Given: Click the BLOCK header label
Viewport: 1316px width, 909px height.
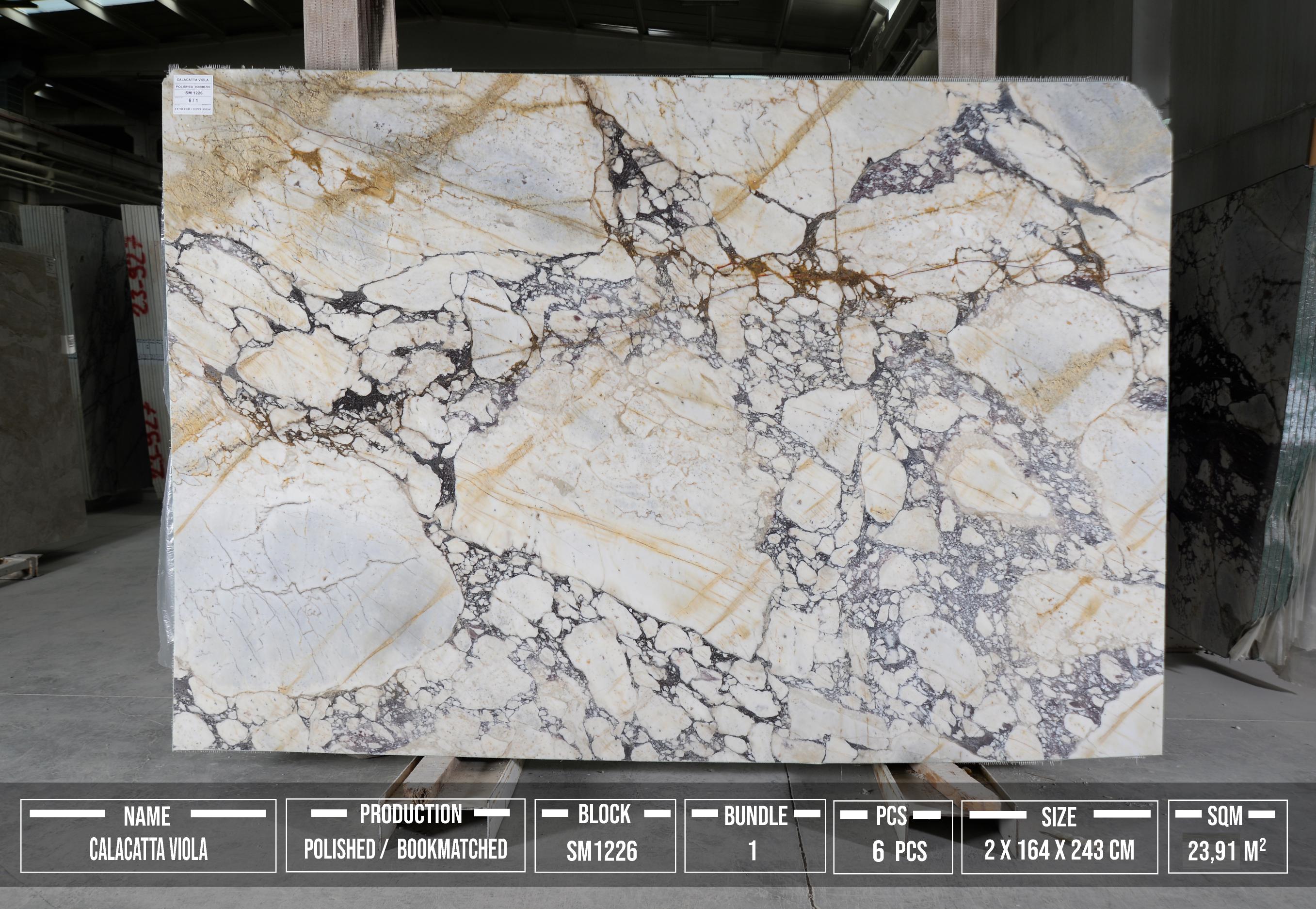Looking at the screenshot, I should tap(605, 814).
